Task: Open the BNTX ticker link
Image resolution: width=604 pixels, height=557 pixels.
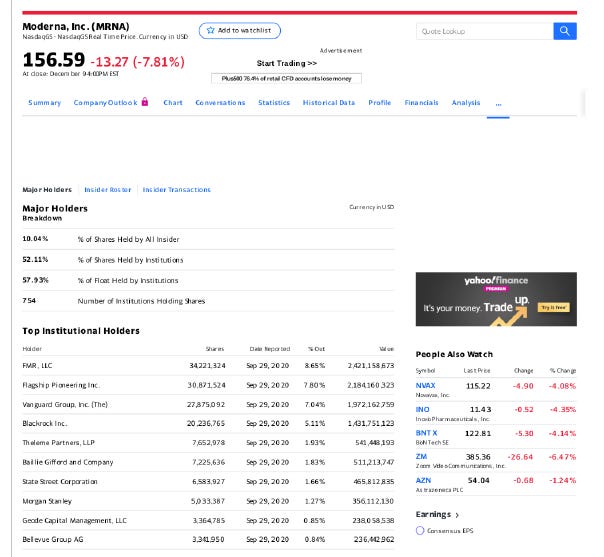Action: pos(426,433)
